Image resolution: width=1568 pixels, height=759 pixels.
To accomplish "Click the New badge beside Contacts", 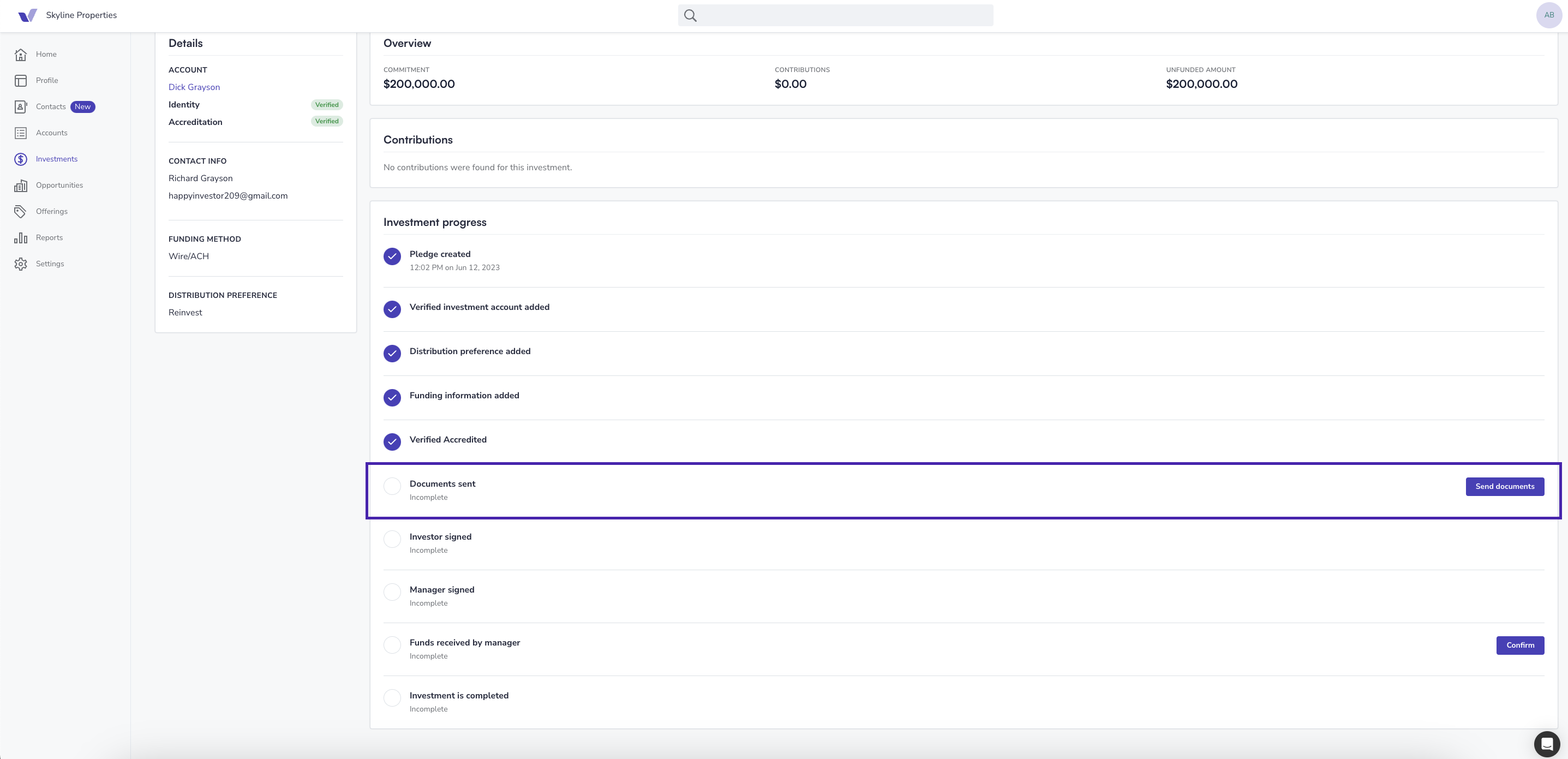I will (83, 107).
